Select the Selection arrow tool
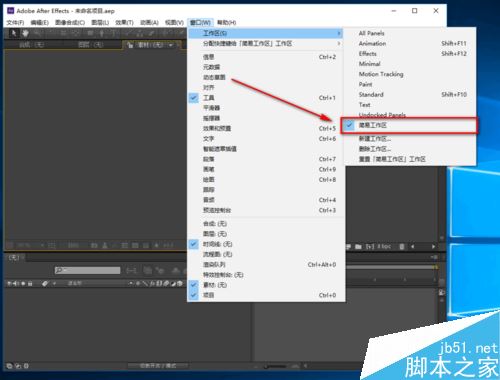The image size is (500, 380). 14,33
